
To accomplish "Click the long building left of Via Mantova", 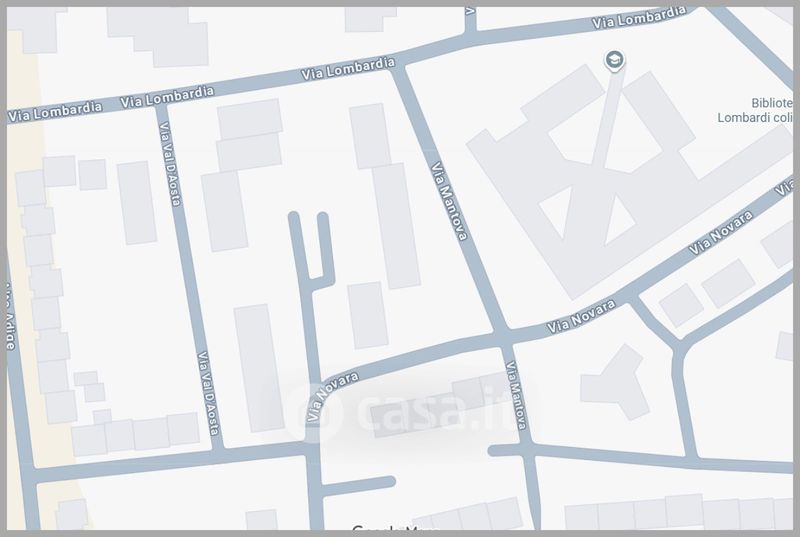I will coord(395,225).
